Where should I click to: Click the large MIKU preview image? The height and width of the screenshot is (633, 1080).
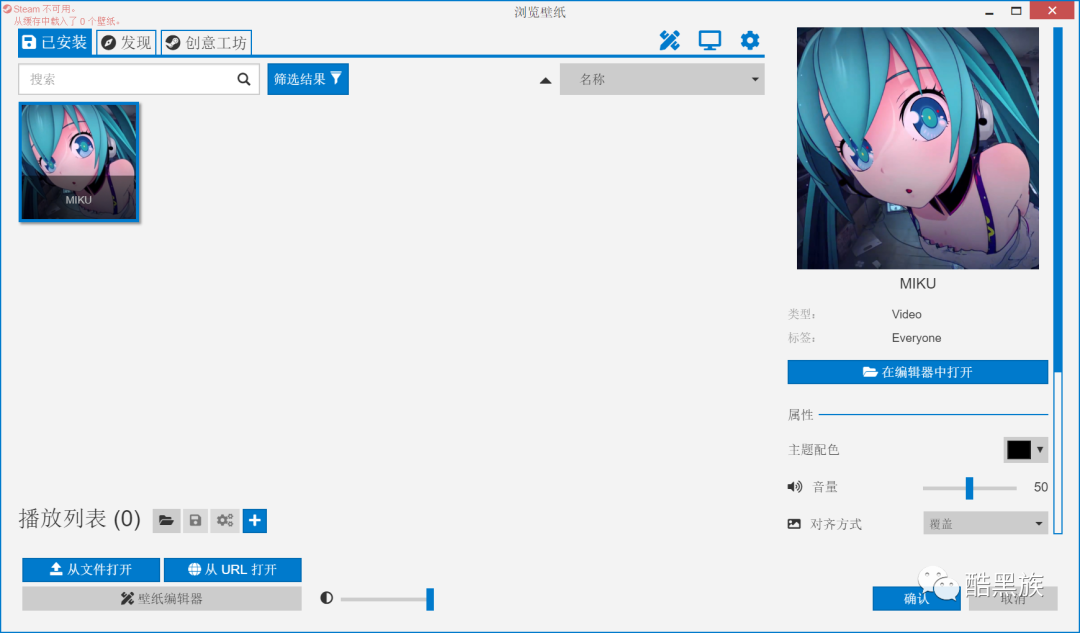pos(917,148)
